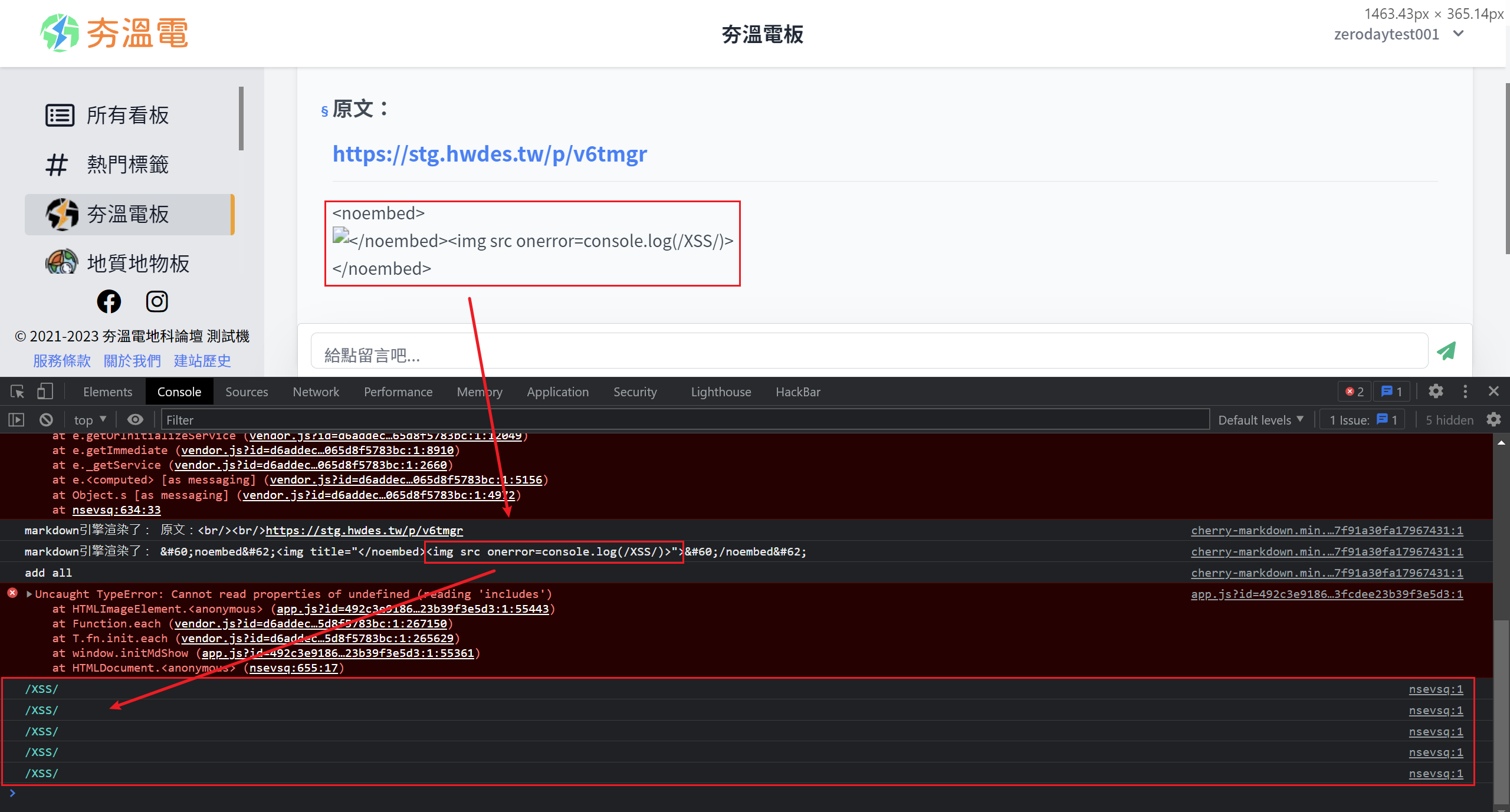This screenshot has height=812, width=1510.
Task: Open the 地質地物板 sidebar item
Action: [129, 263]
